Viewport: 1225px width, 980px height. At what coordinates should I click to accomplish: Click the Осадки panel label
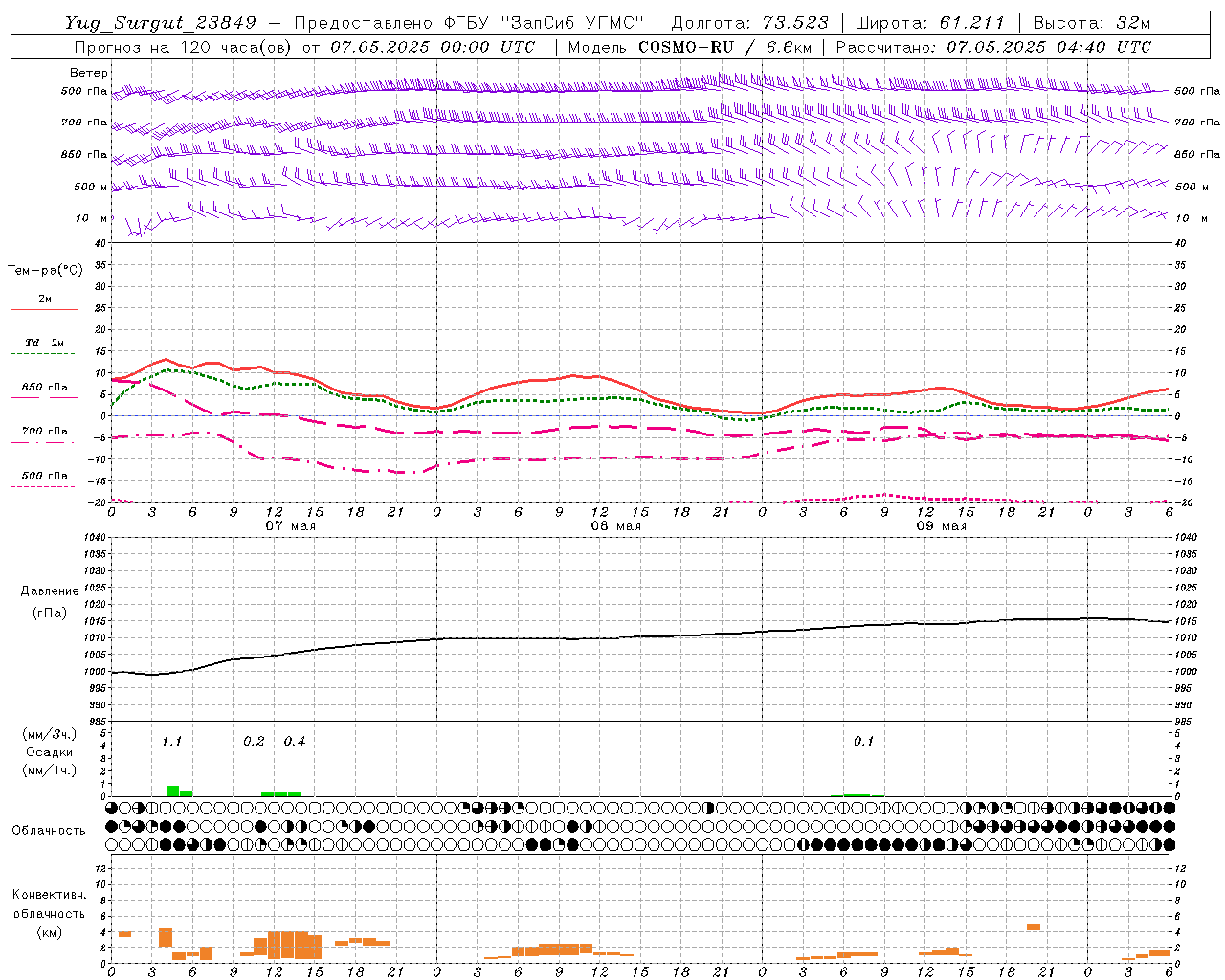pyautogui.click(x=49, y=752)
